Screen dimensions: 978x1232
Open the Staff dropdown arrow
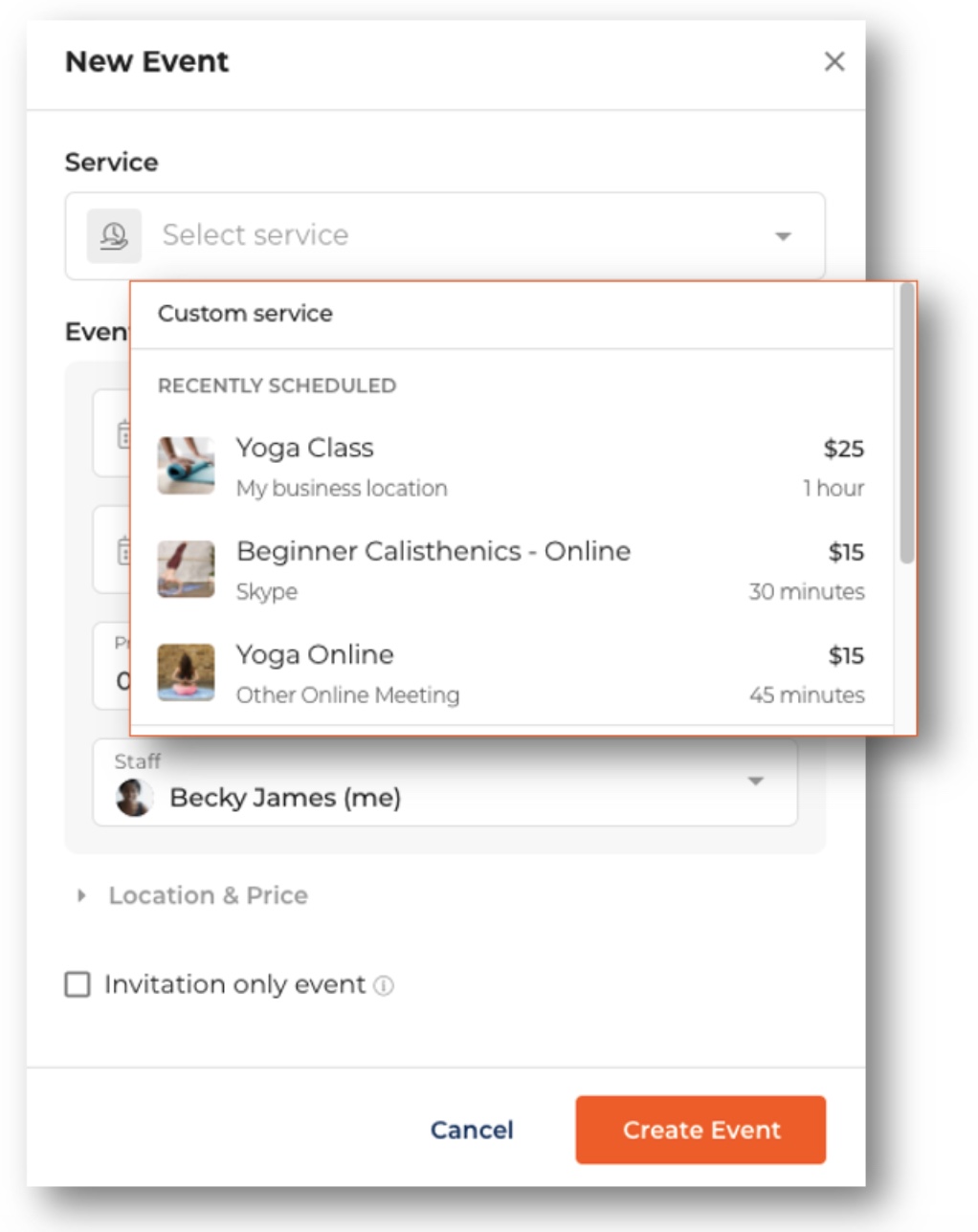[x=755, y=781]
